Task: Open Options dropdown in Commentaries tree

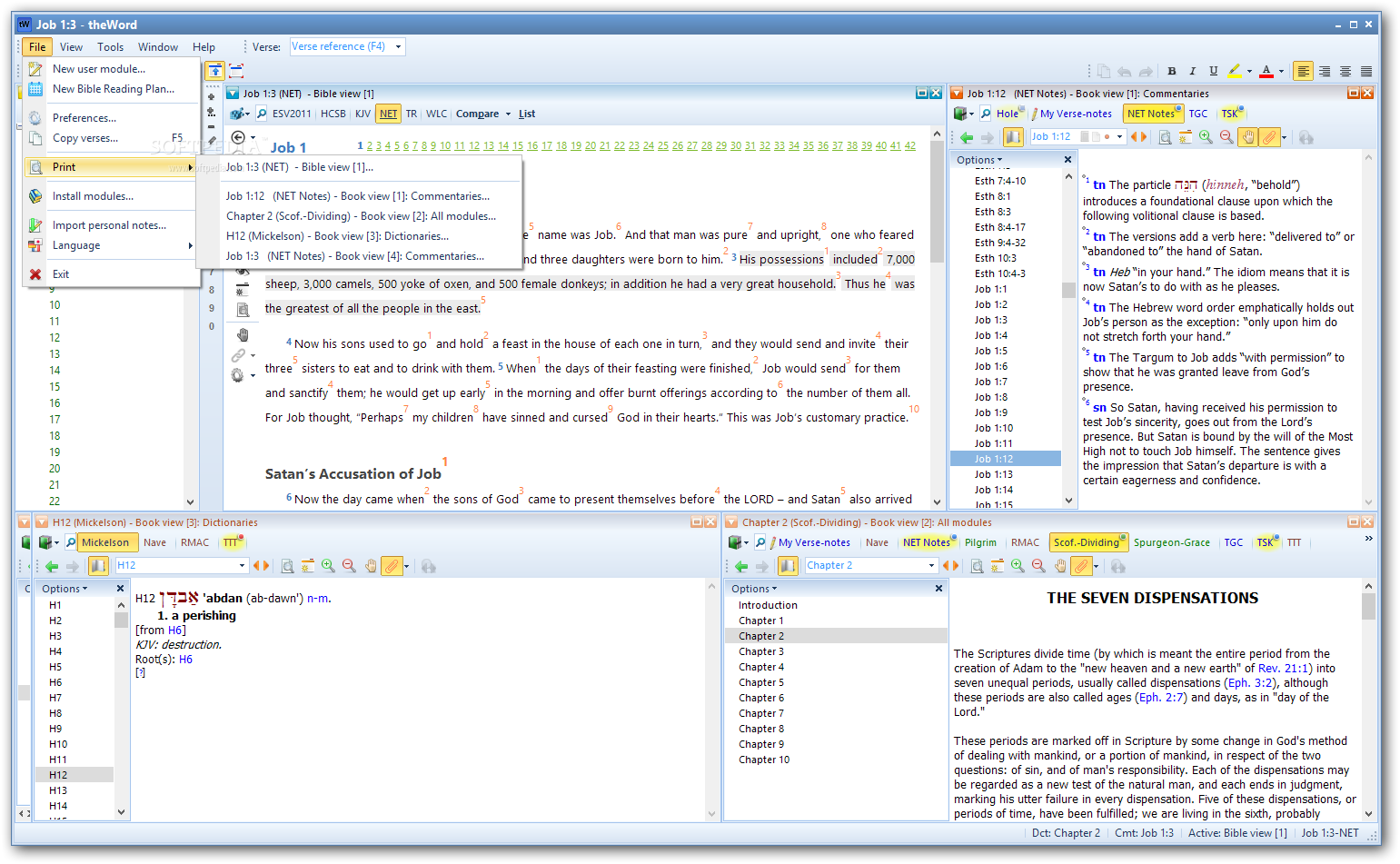Action: point(979,160)
